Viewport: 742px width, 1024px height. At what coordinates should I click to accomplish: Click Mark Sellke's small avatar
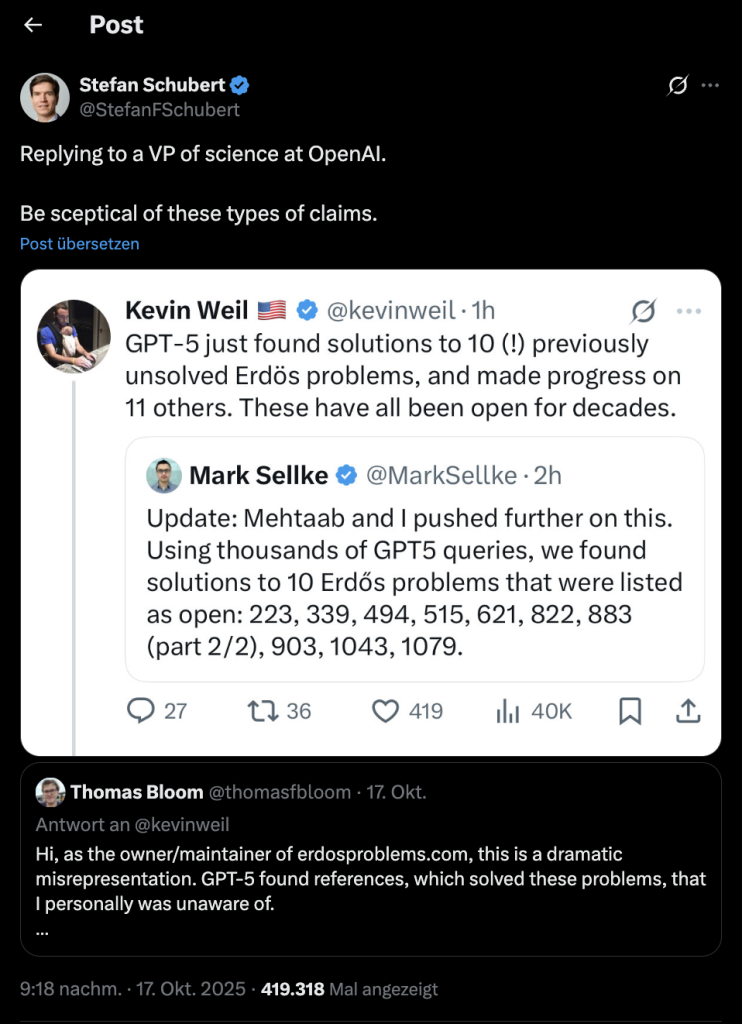[x=164, y=476]
